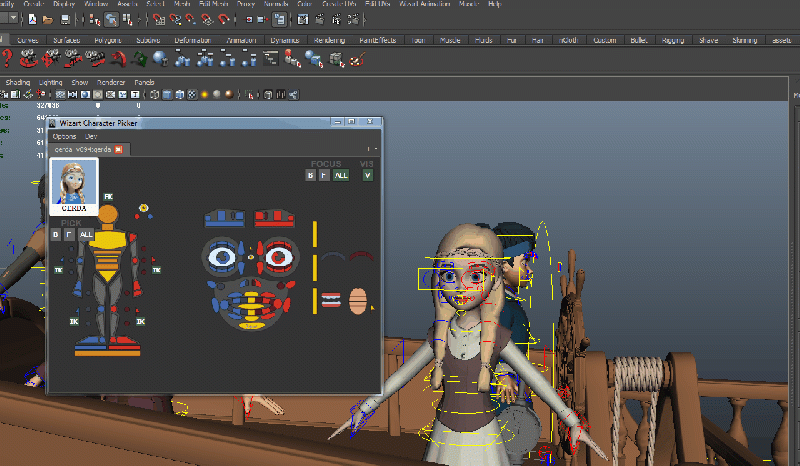Screen dimensions: 800x466
Task: Toggle the VIS 'V' visibility button
Action: [367, 175]
